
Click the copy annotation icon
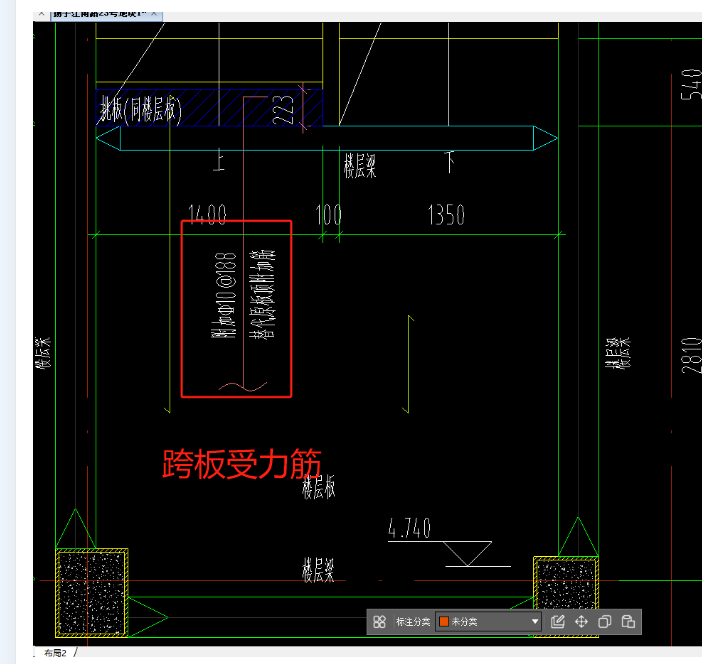coord(604,621)
